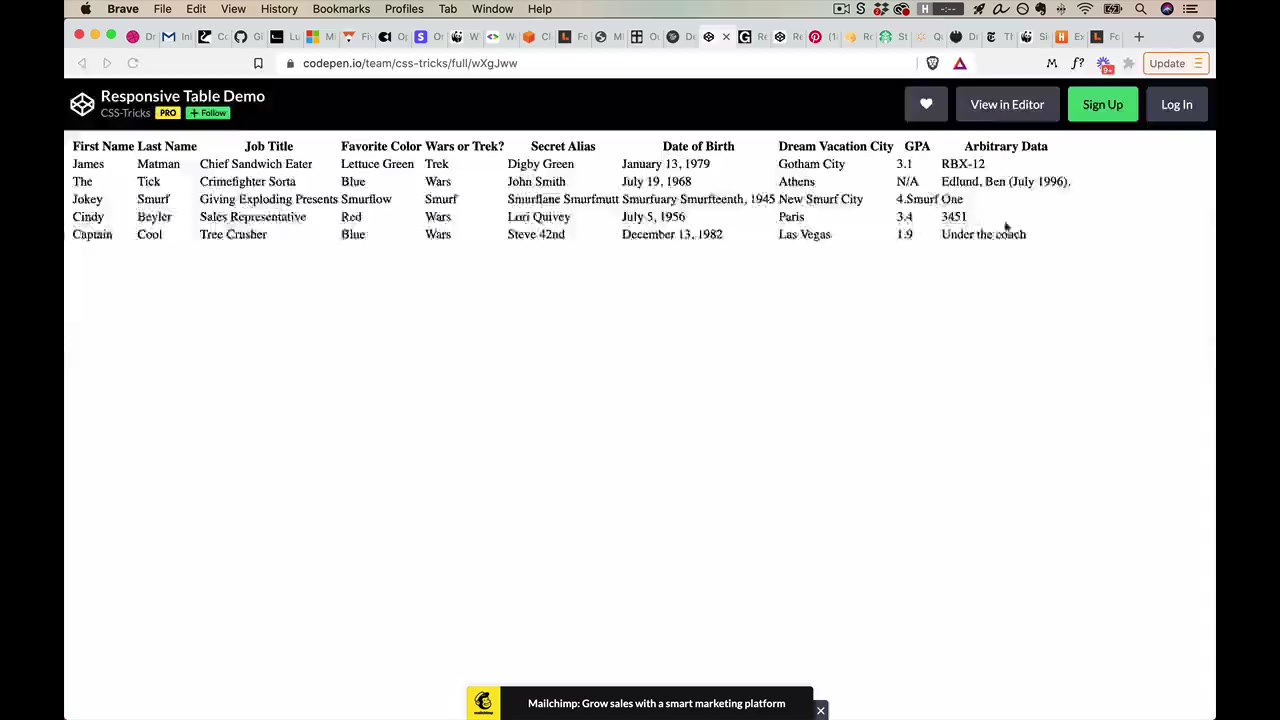
Task: Open the File menu
Action: [162, 9]
